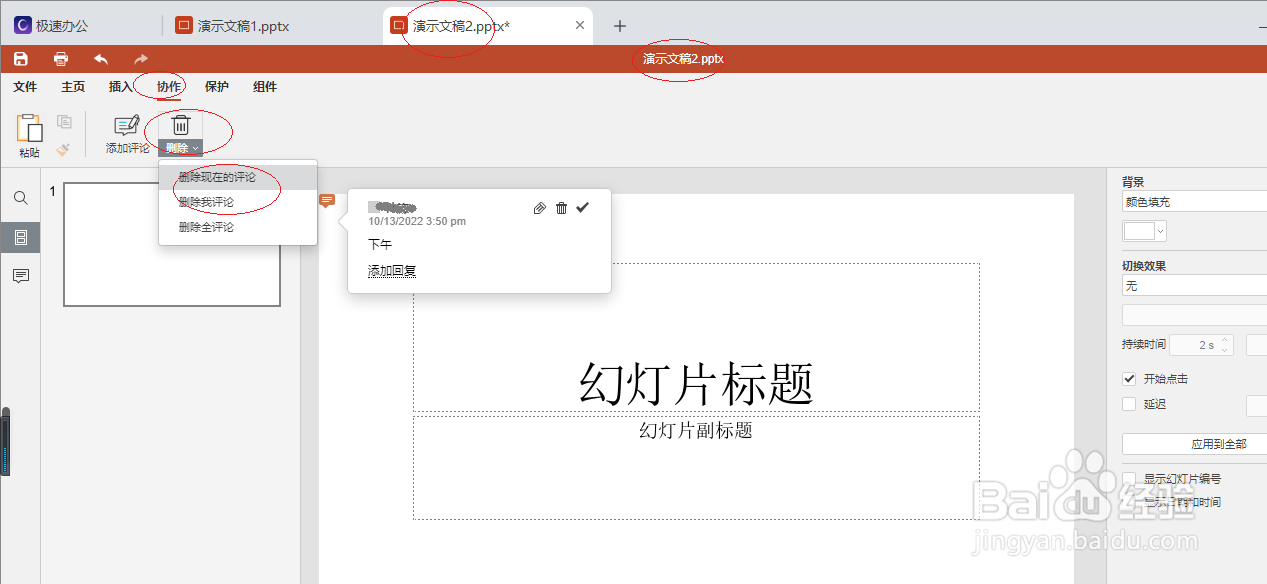Viewport: 1267px width, 584px height.
Task: Click the Undo arrow icon
Action: click(100, 58)
